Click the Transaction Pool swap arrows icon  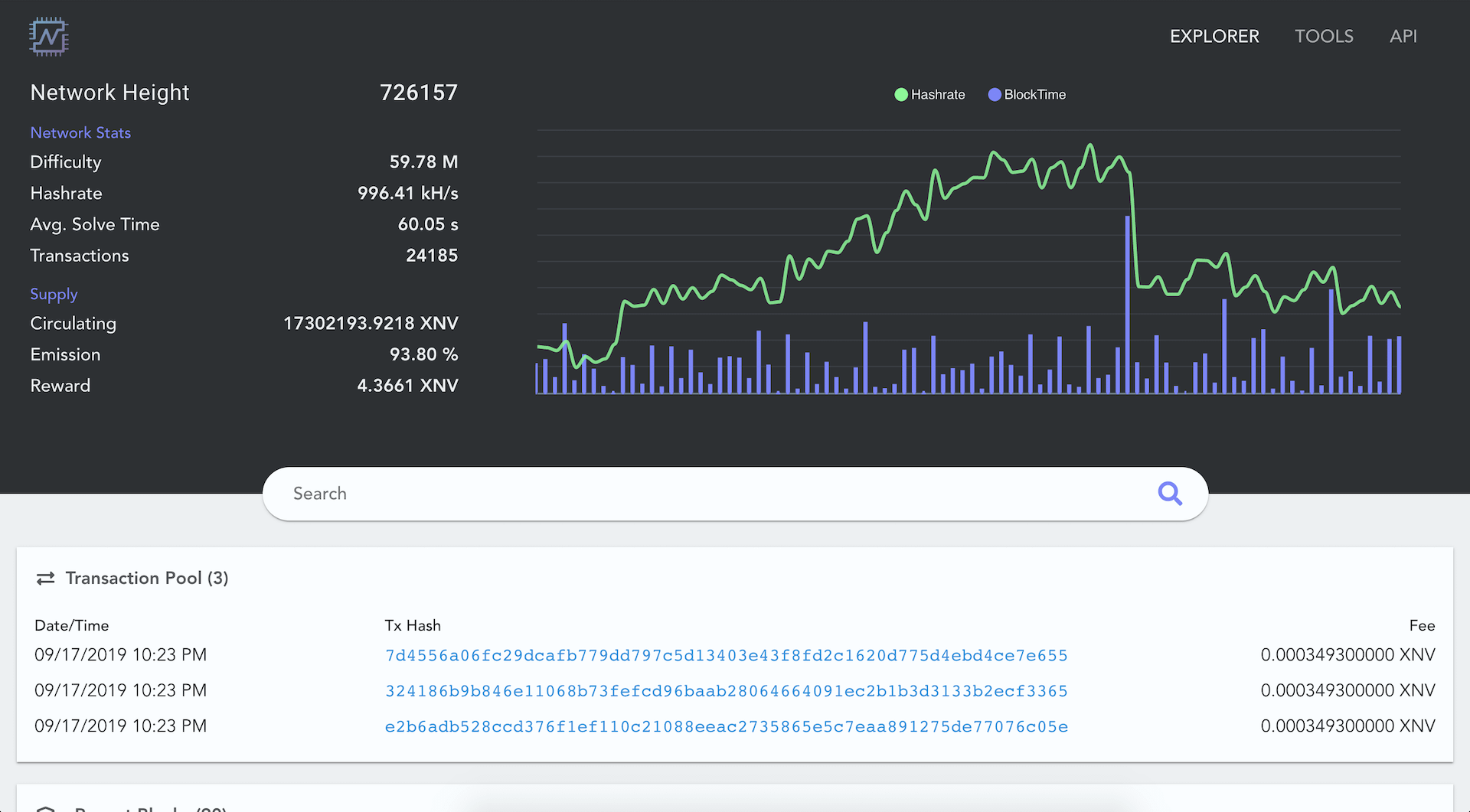pyautogui.click(x=45, y=578)
